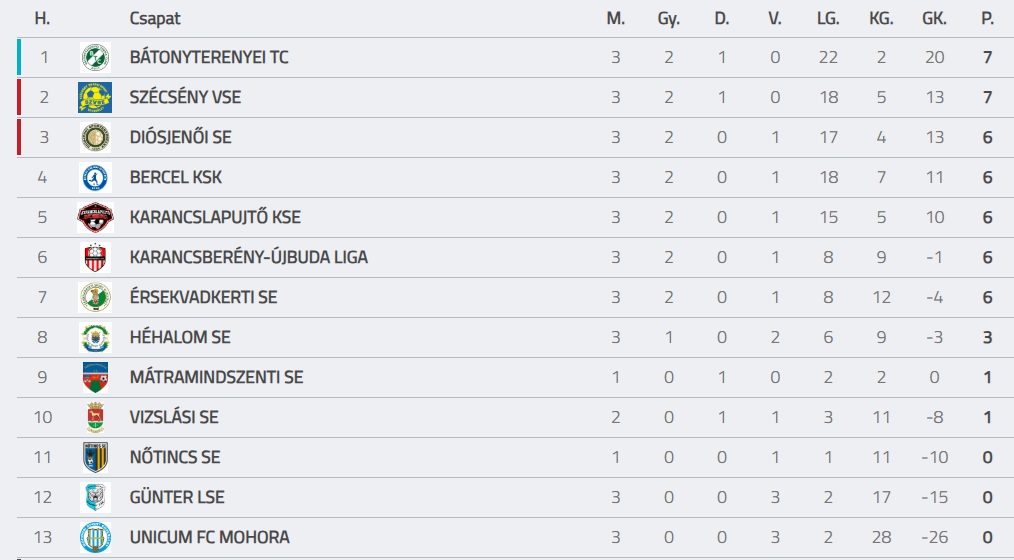Select the Bercel KSK blue crest

(x=95, y=178)
